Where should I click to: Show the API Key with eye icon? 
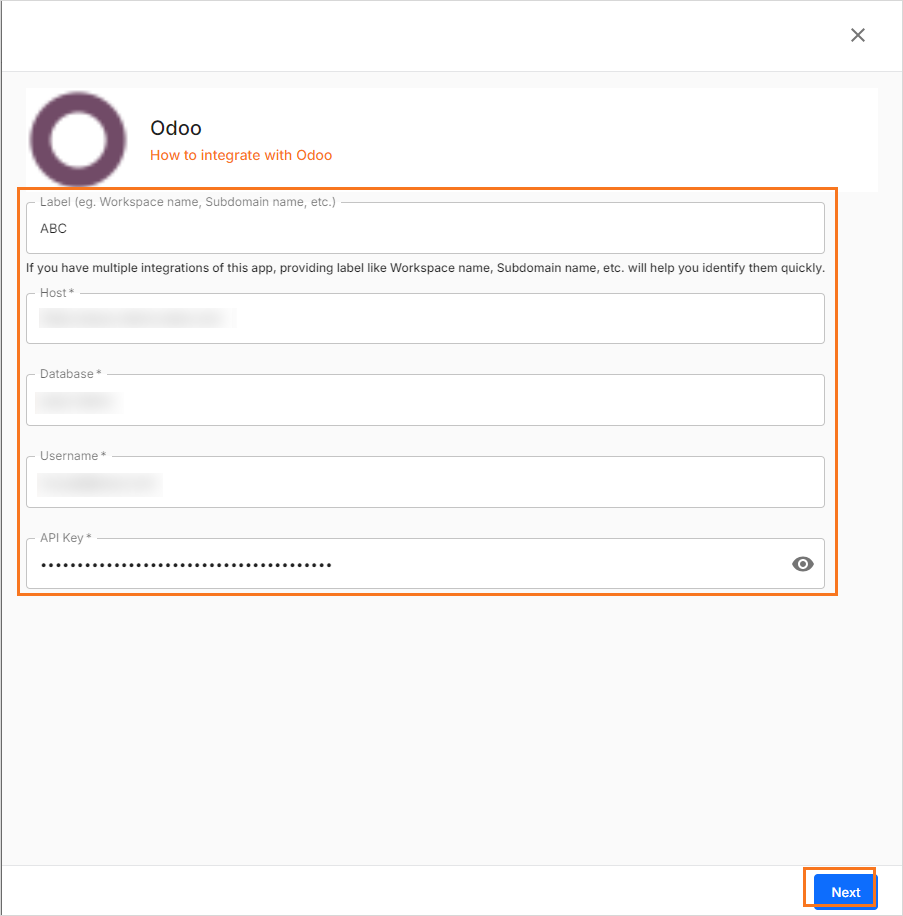pos(803,564)
